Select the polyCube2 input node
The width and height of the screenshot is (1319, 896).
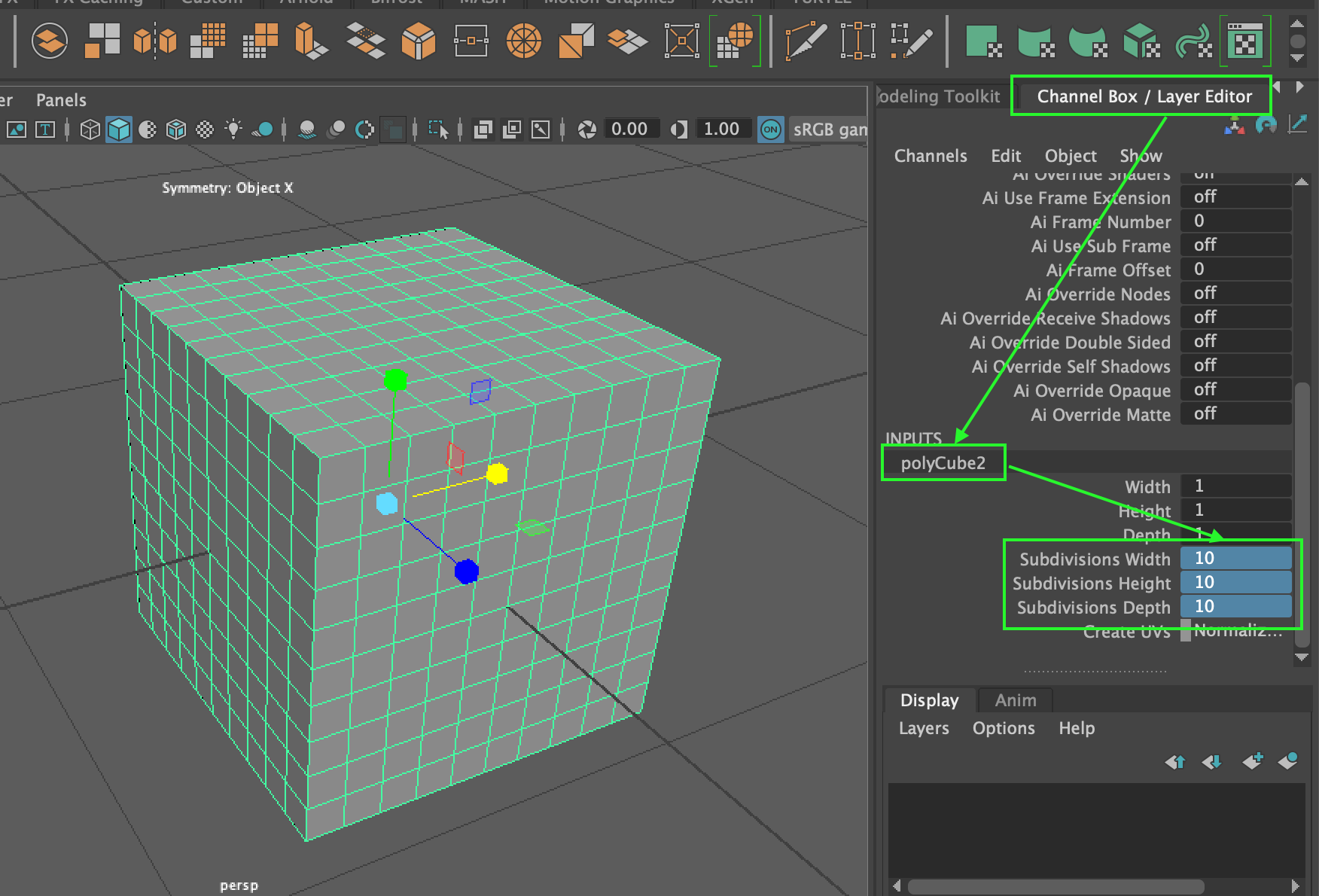(x=943, y=463)
